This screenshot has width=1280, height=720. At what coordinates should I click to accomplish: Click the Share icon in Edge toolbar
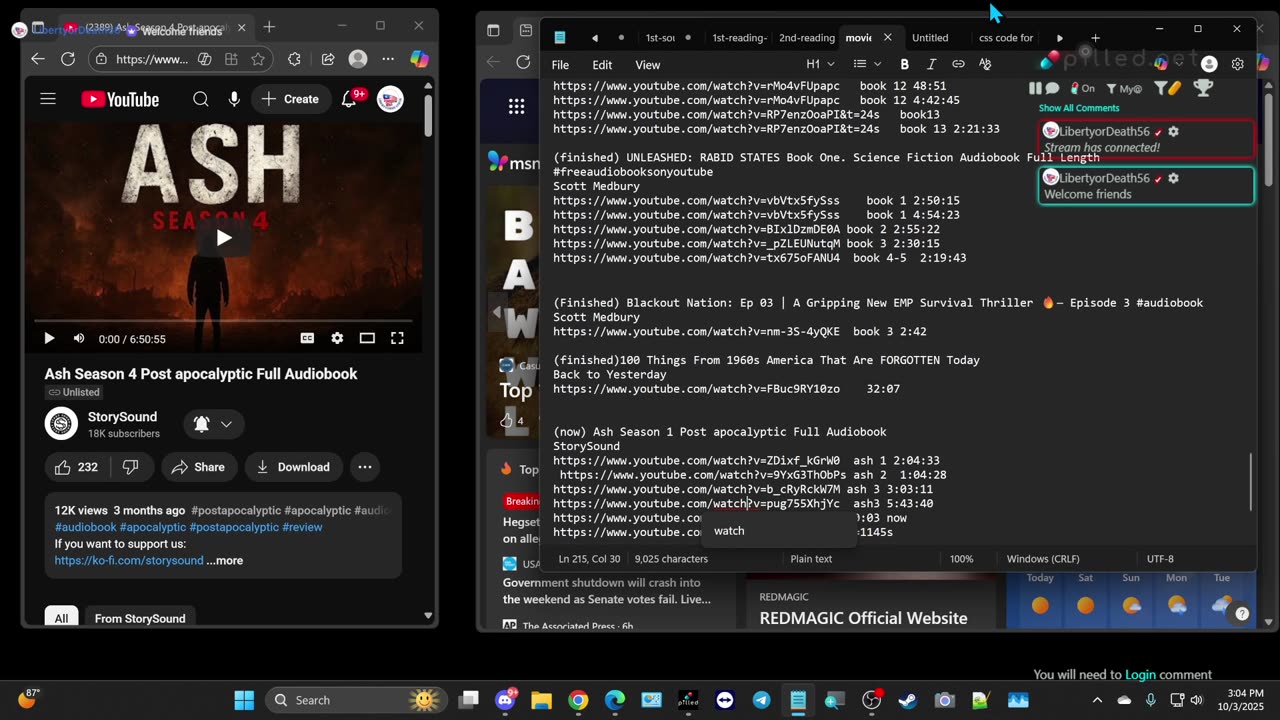(327, 59)
